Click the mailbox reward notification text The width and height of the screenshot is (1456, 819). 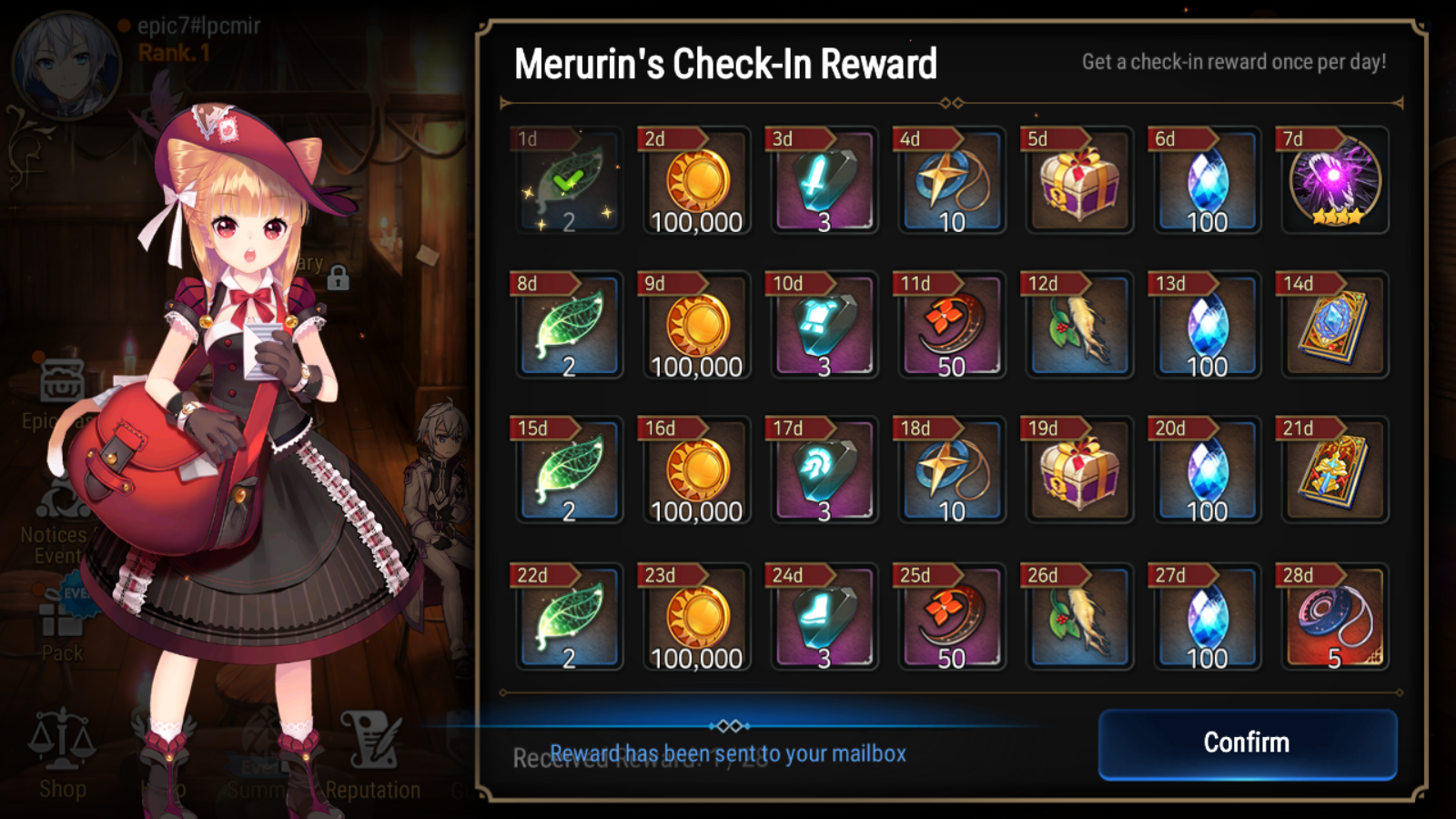click(728, 753)
